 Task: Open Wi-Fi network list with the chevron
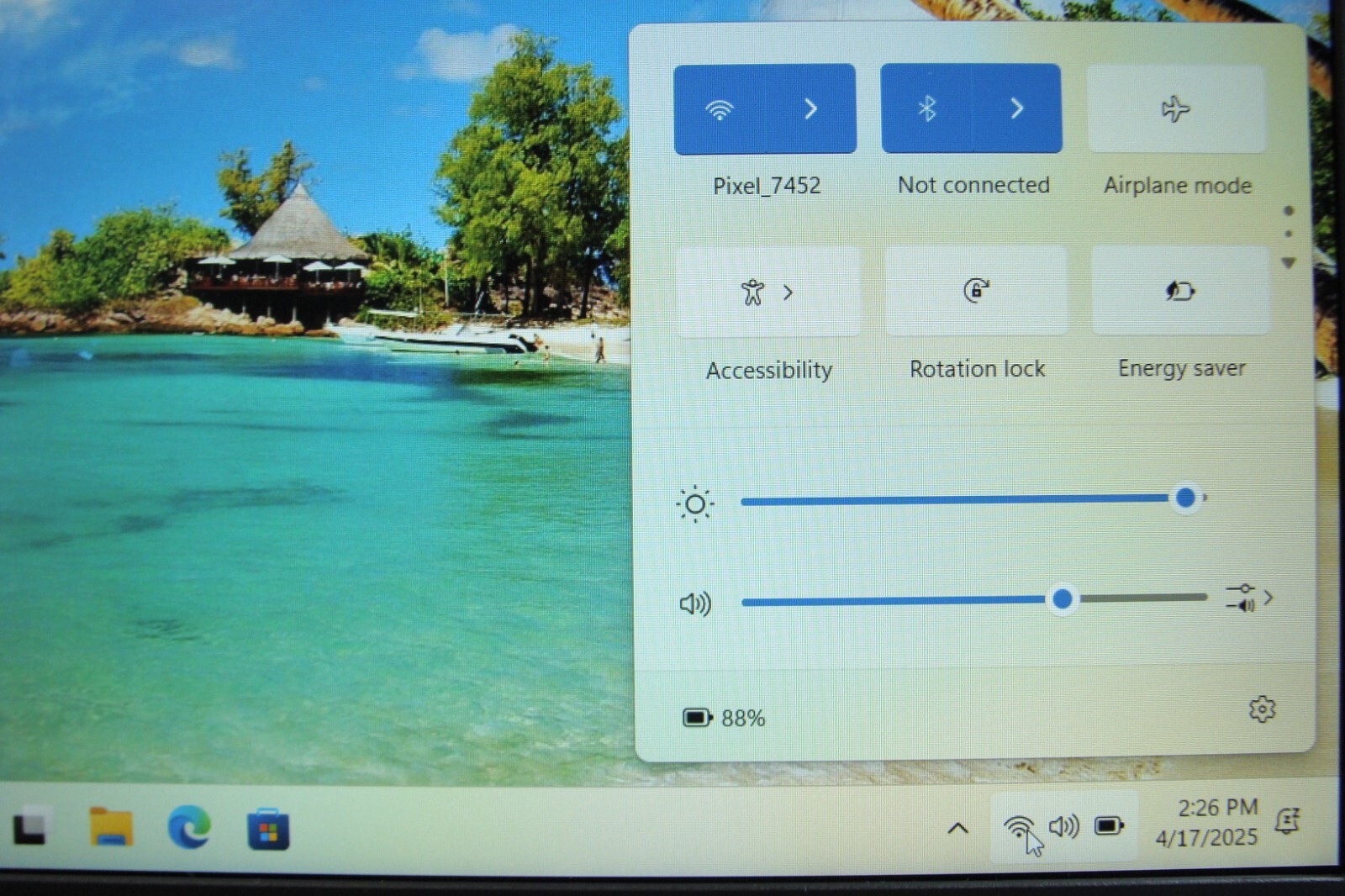pyautogui.click(x=810, y=109)
